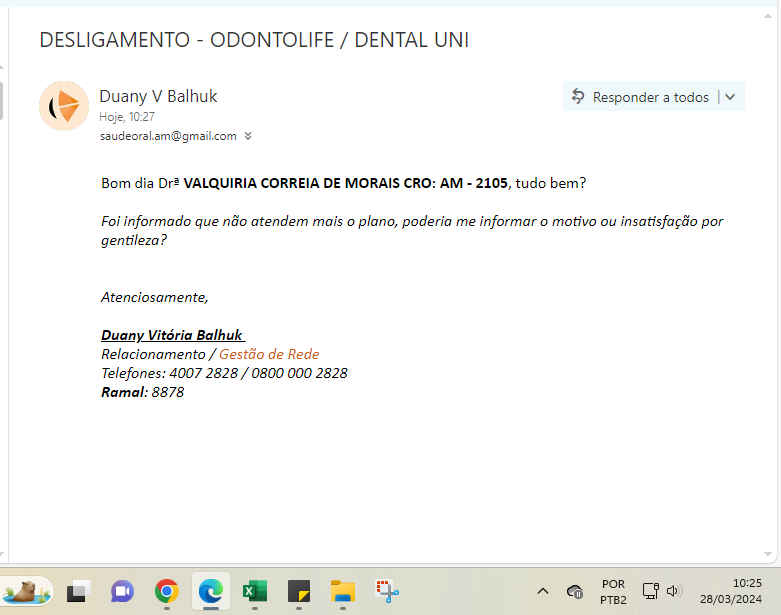Click the POR PTB2 language indicator
Viewport: 781px width, 615px height.
tap(613, 591)
